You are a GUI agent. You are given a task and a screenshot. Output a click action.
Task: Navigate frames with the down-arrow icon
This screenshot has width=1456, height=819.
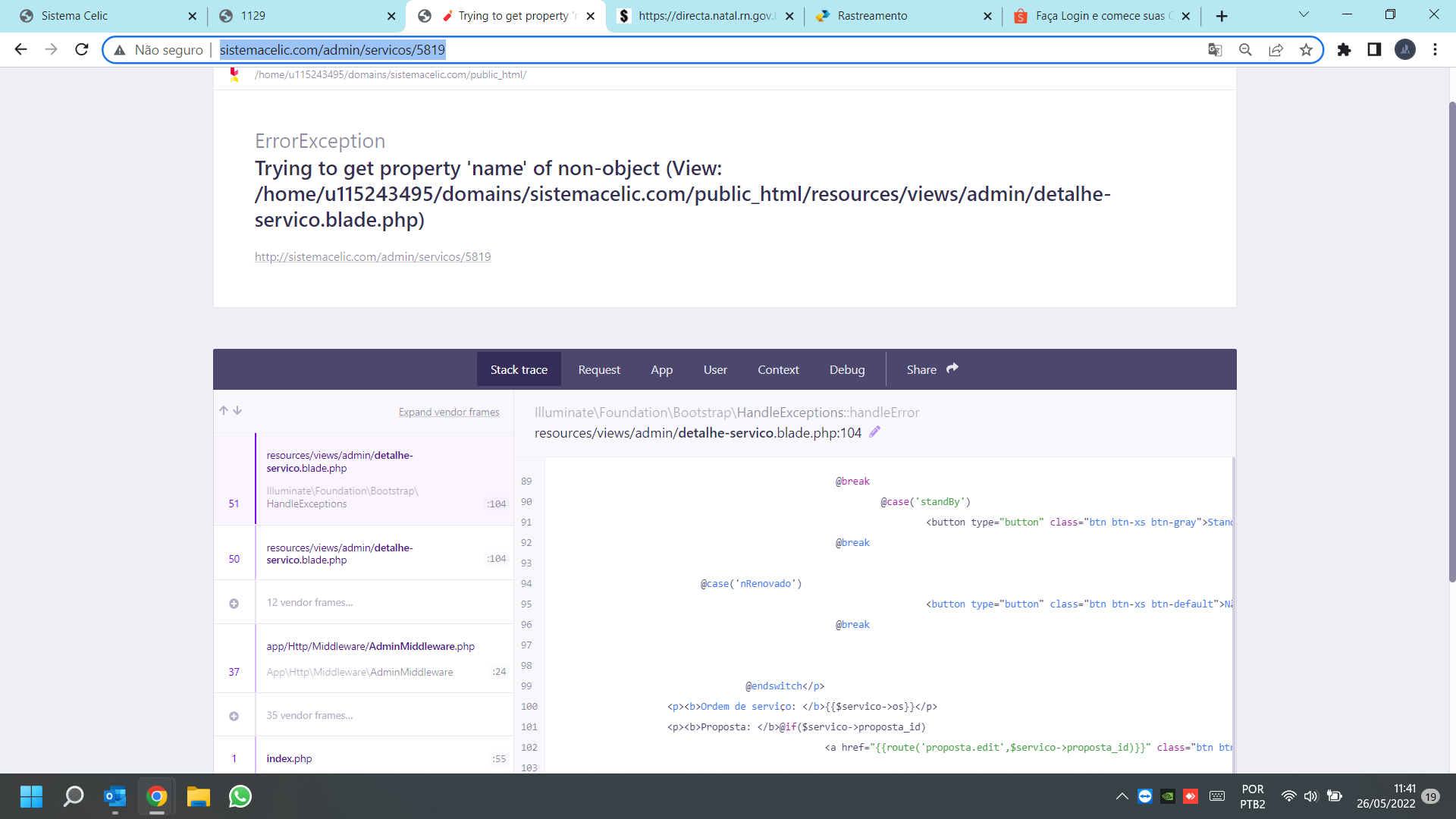237,410
